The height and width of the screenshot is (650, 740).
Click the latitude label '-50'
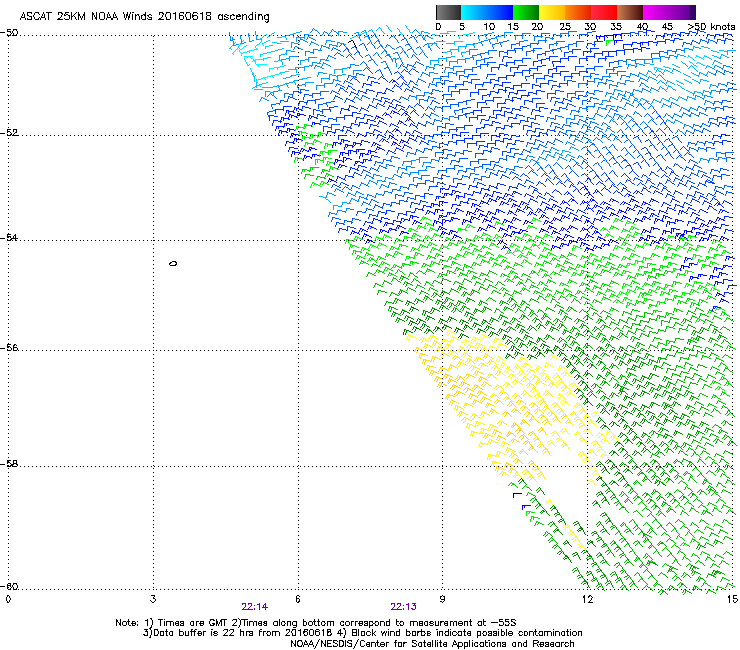click(x=9, y=33)
